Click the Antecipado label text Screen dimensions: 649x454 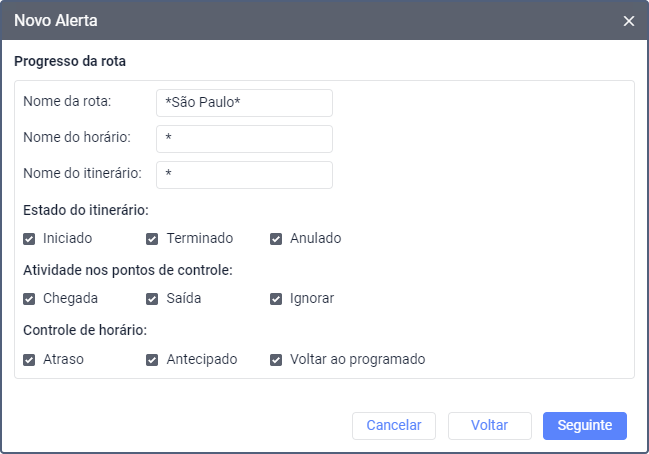click(202, 359)
